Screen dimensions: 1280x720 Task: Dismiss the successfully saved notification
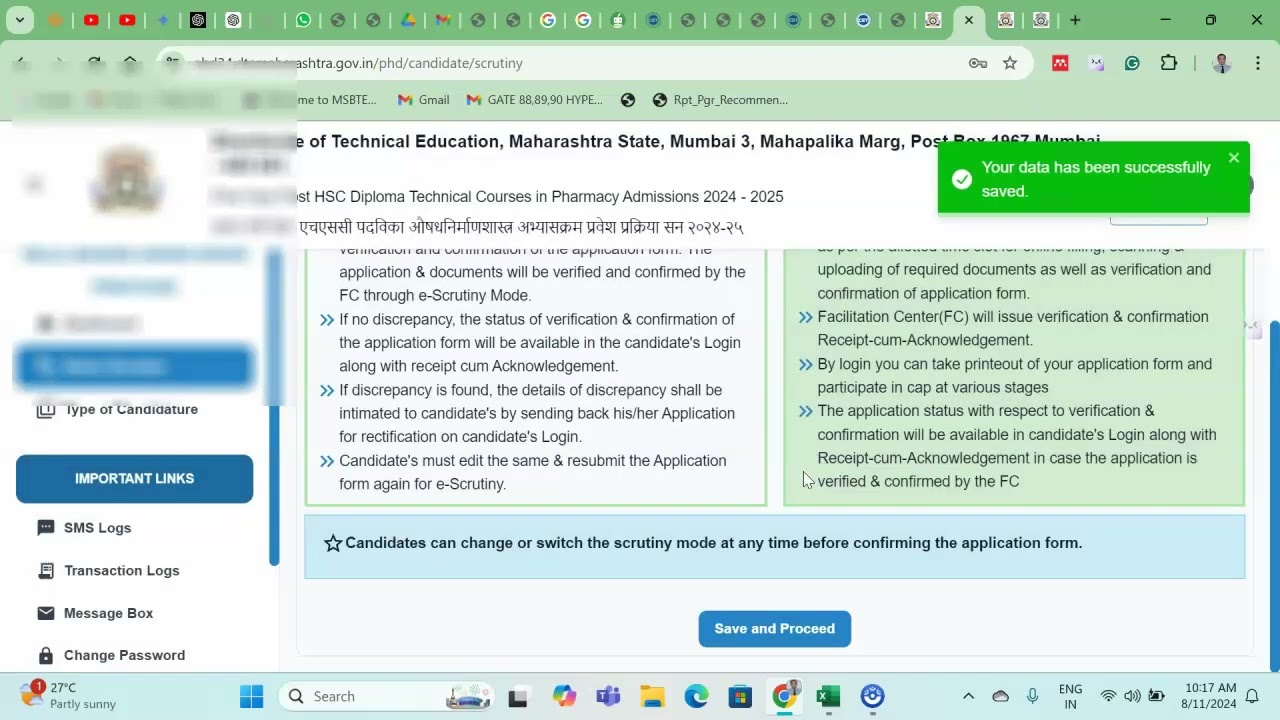point(1233,158)
